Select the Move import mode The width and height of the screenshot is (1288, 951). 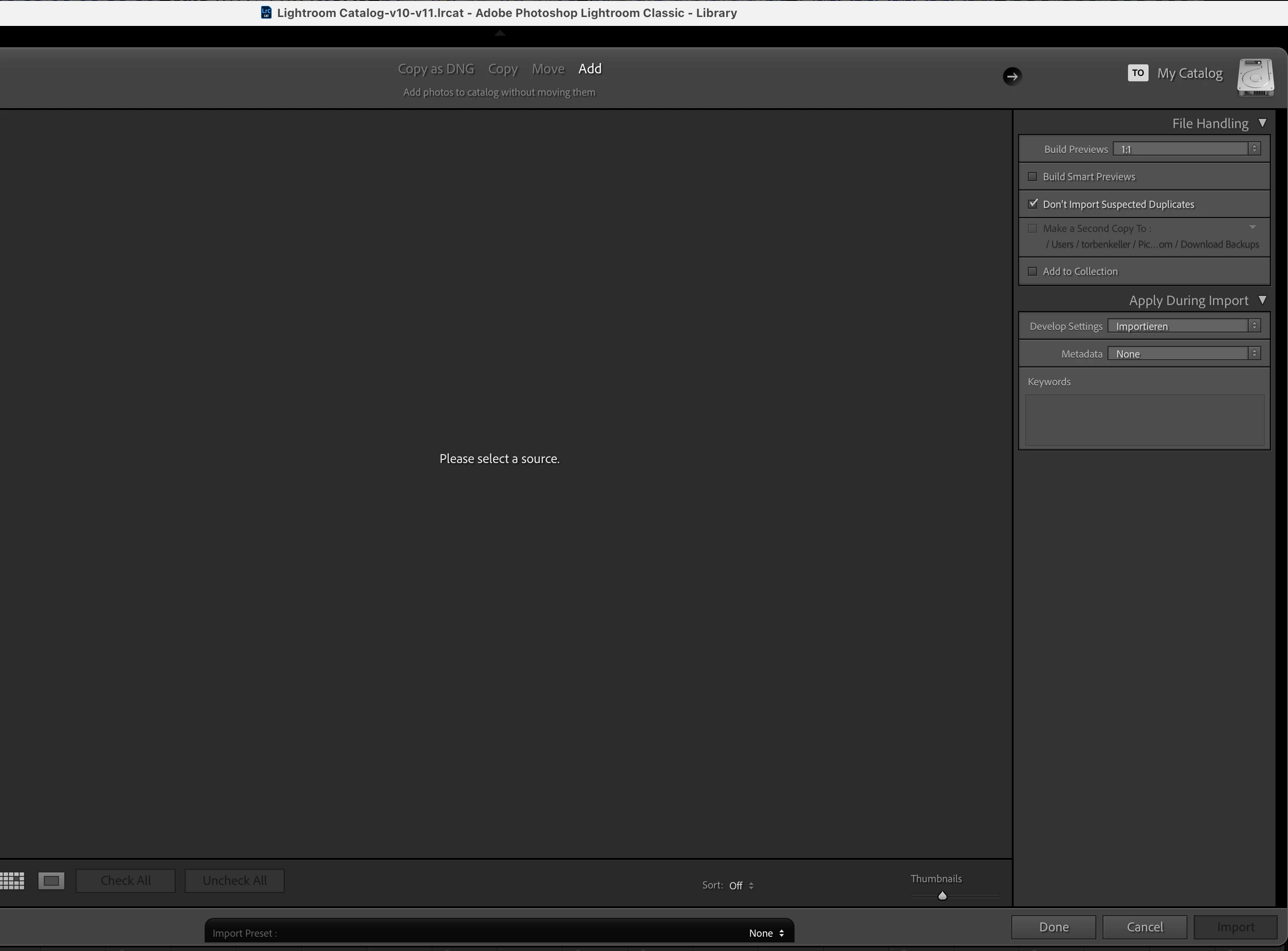click(x=548, y=68)
